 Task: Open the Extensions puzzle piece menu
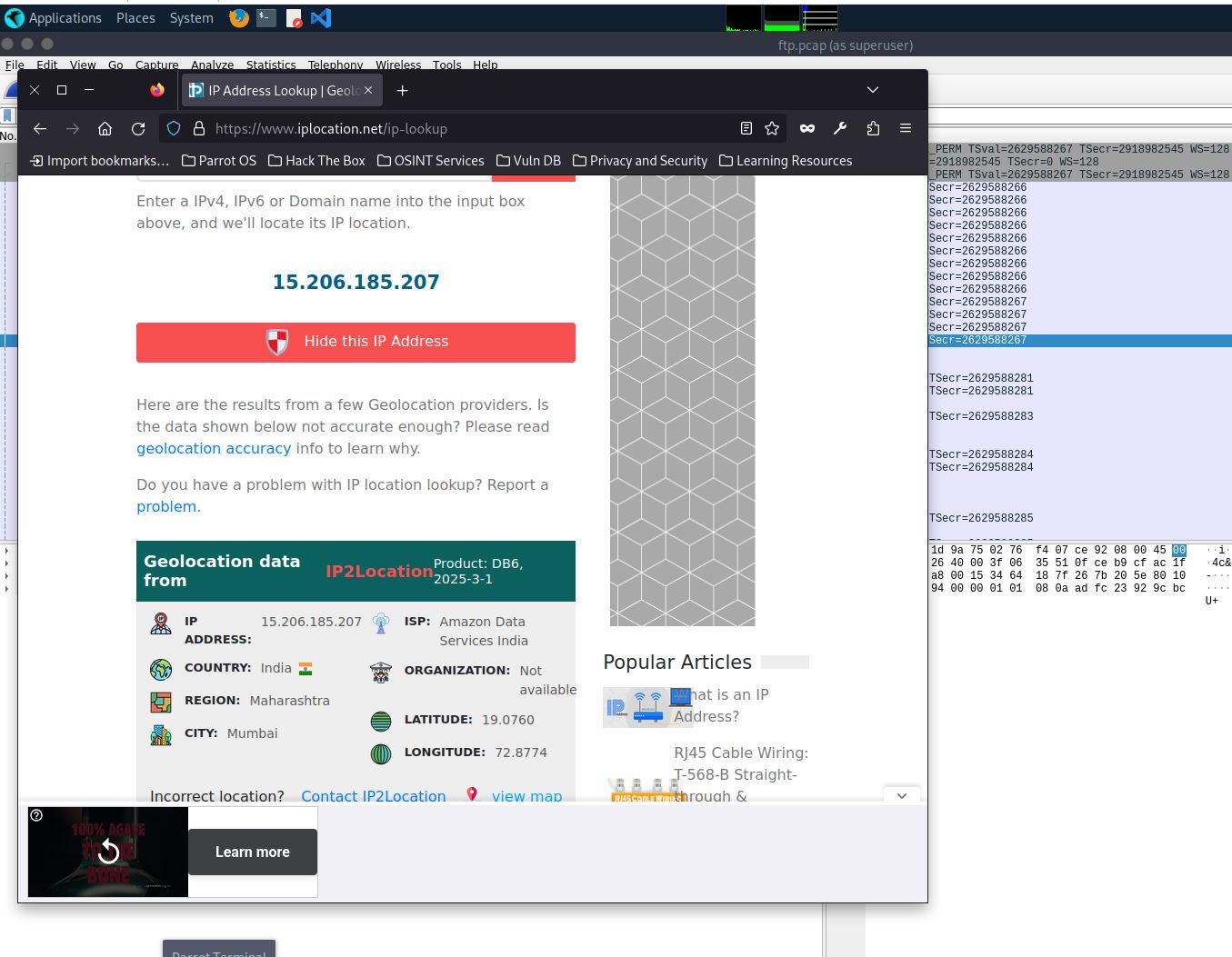(873, 128)
